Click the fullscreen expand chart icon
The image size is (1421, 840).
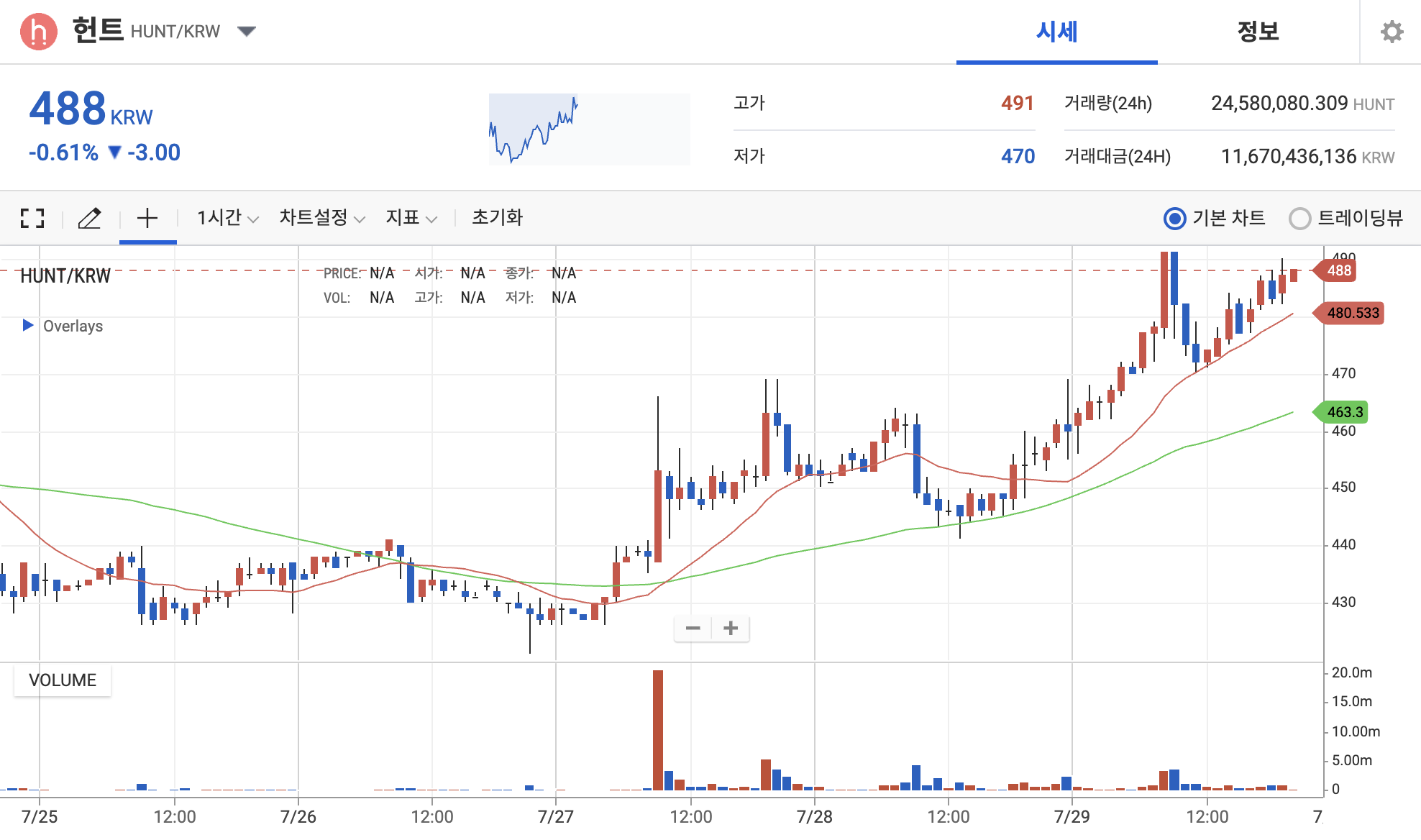point(32,218)
